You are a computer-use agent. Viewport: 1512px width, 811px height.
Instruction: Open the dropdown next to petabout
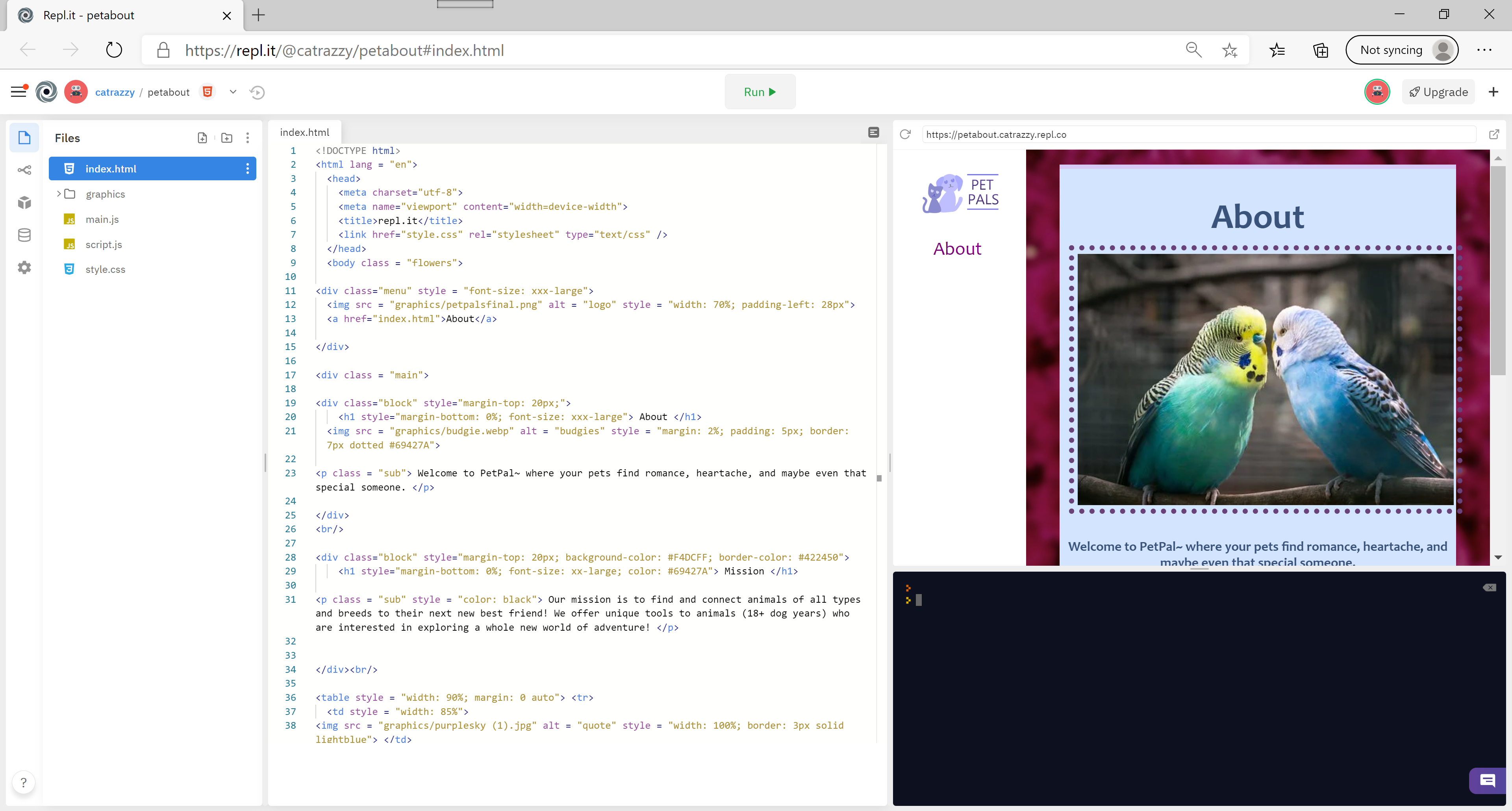point(233,92)
